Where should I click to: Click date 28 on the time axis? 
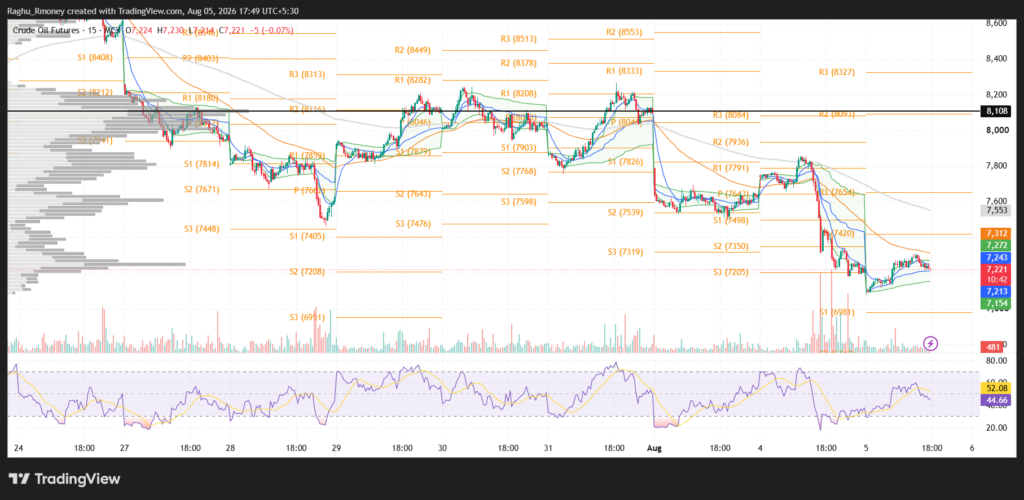coord(229,448)
